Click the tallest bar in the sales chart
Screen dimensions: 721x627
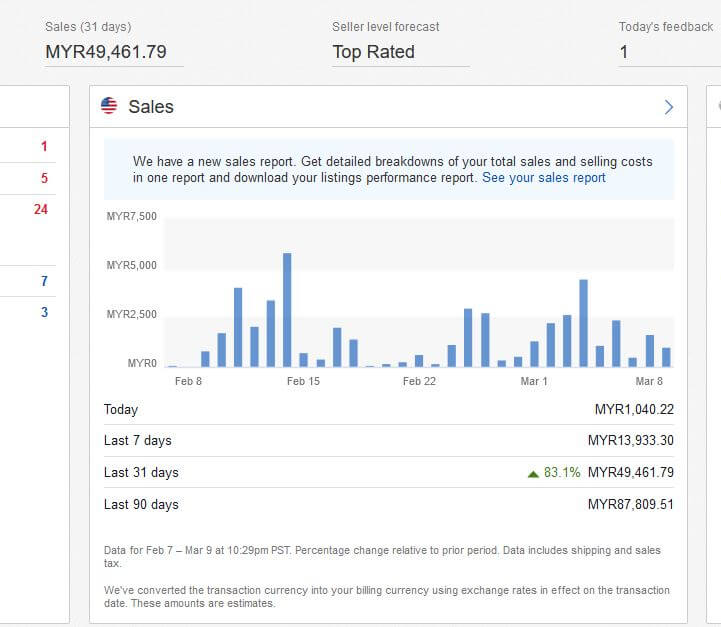click(287, 310)
